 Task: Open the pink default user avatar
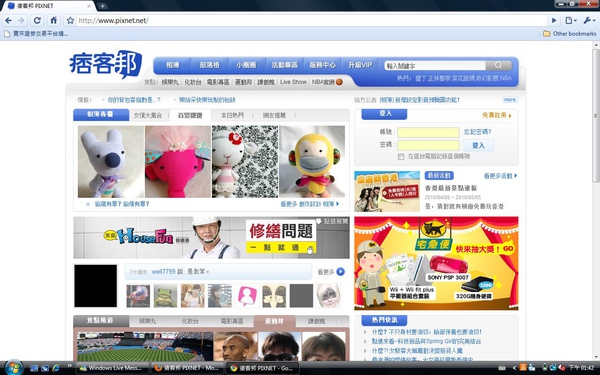pyautogui.click(x=247, y=295)
